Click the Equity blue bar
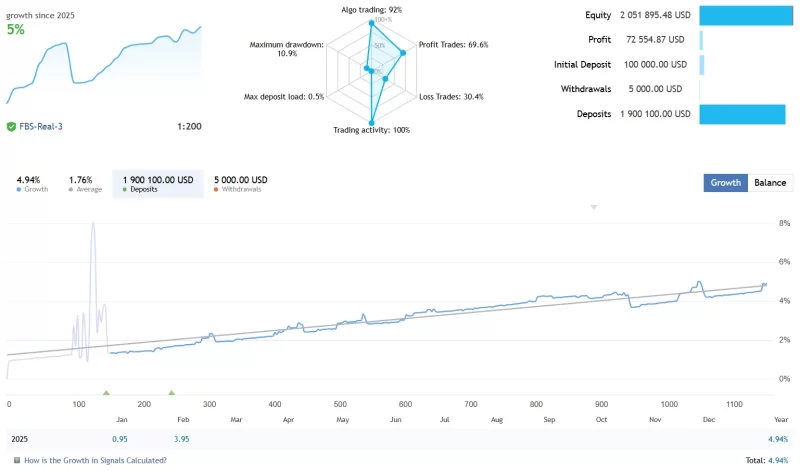Viewport: 800px width, 471px height. (744, 15)
